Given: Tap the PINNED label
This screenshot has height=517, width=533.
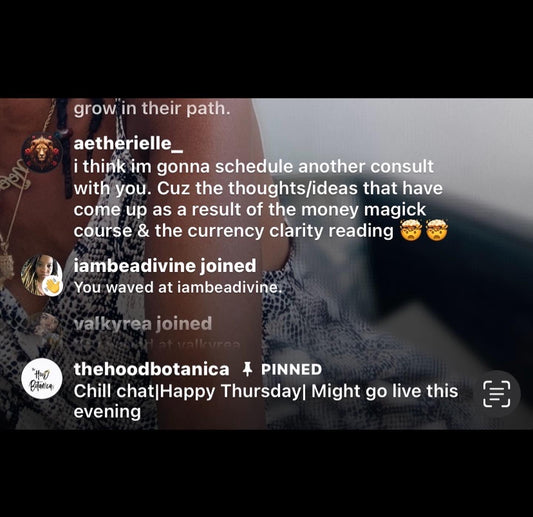Looking at the screenshot, I should coord(291,369).
